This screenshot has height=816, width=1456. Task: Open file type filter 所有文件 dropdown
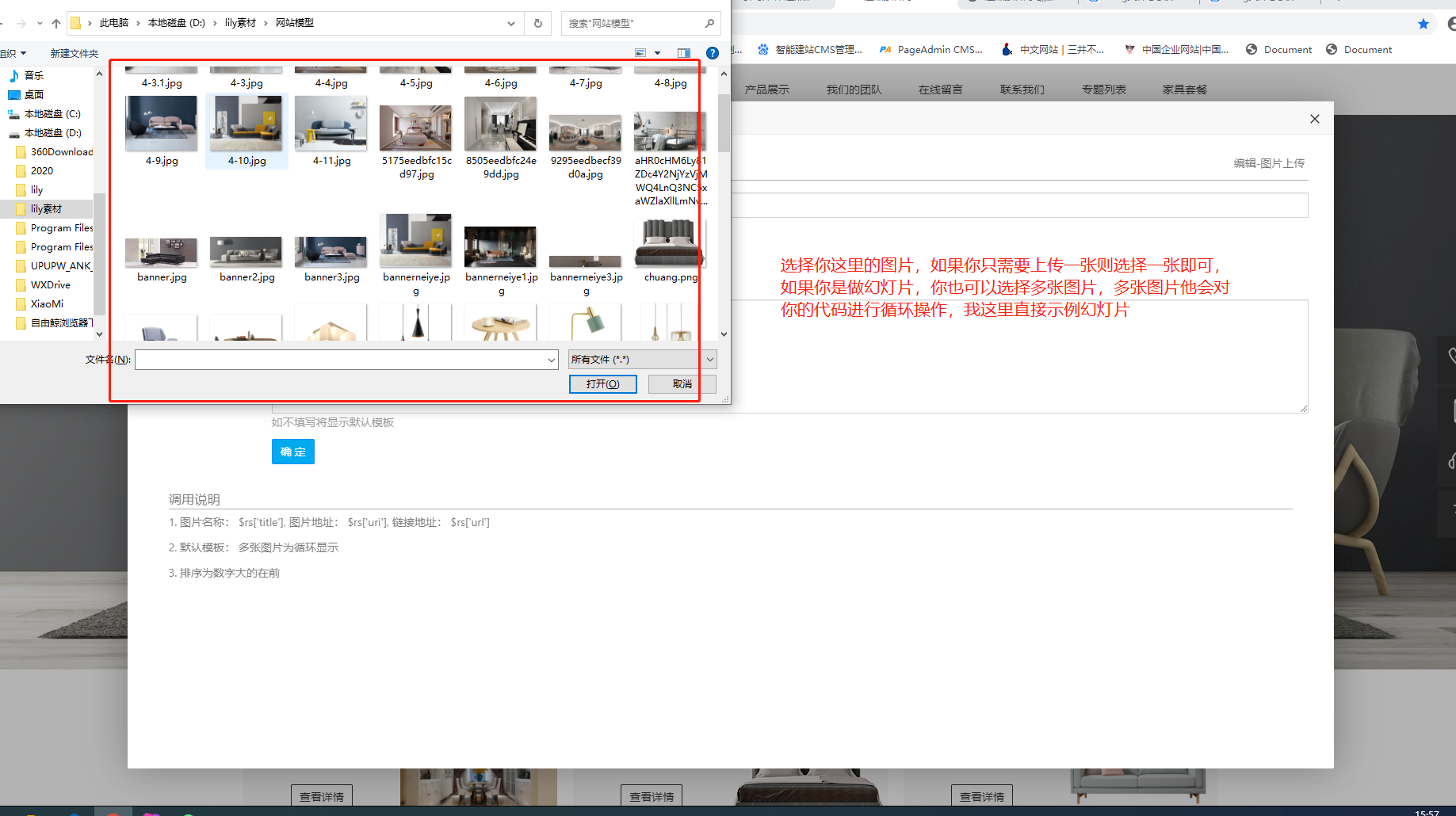coord(643,360)
